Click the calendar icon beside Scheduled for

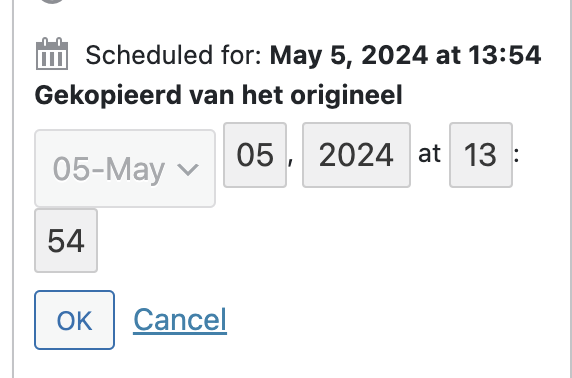tap(52, 54)
